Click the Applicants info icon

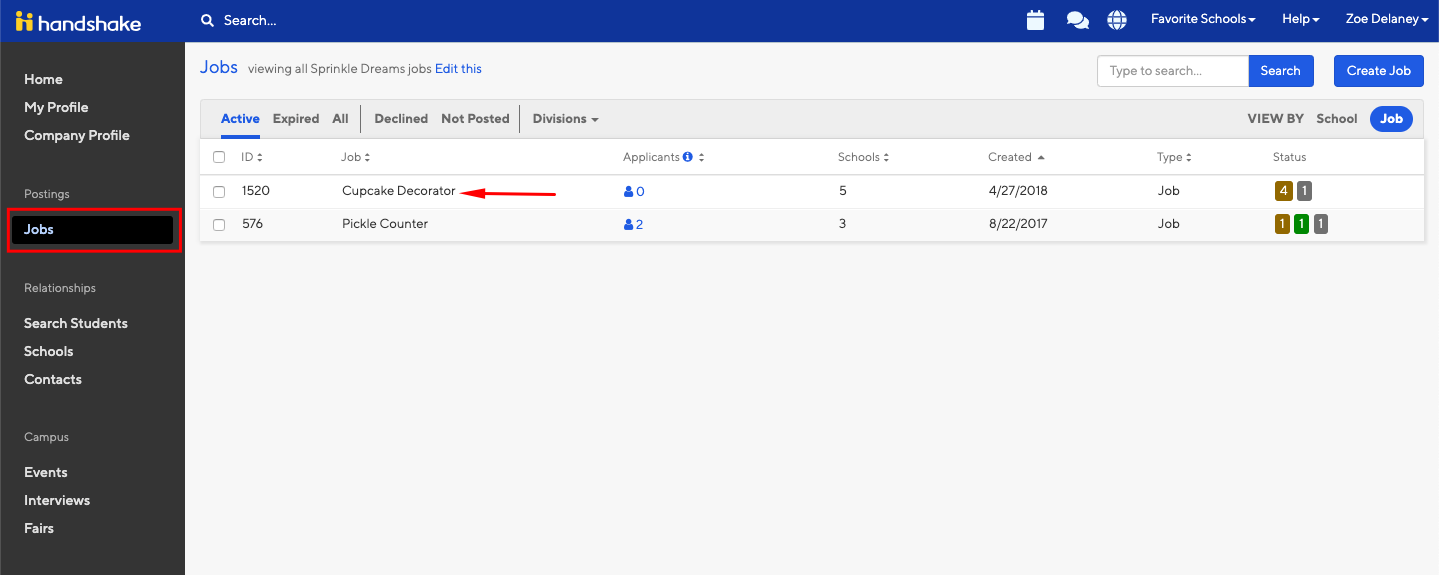coord(688,157)
